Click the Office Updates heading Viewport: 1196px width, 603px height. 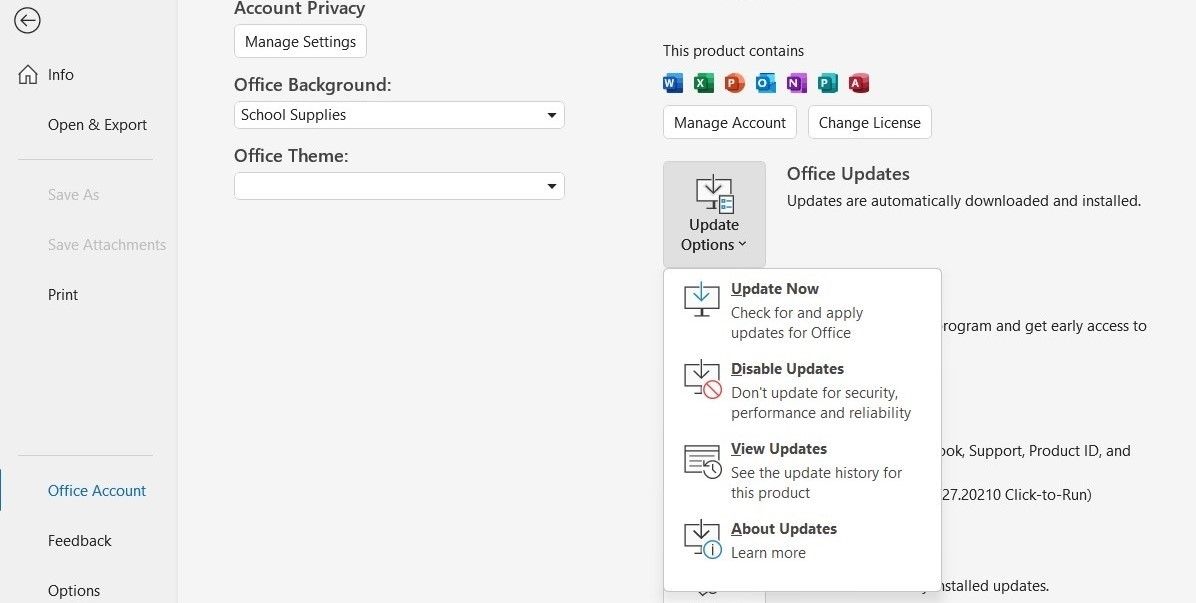coord(848,174)
